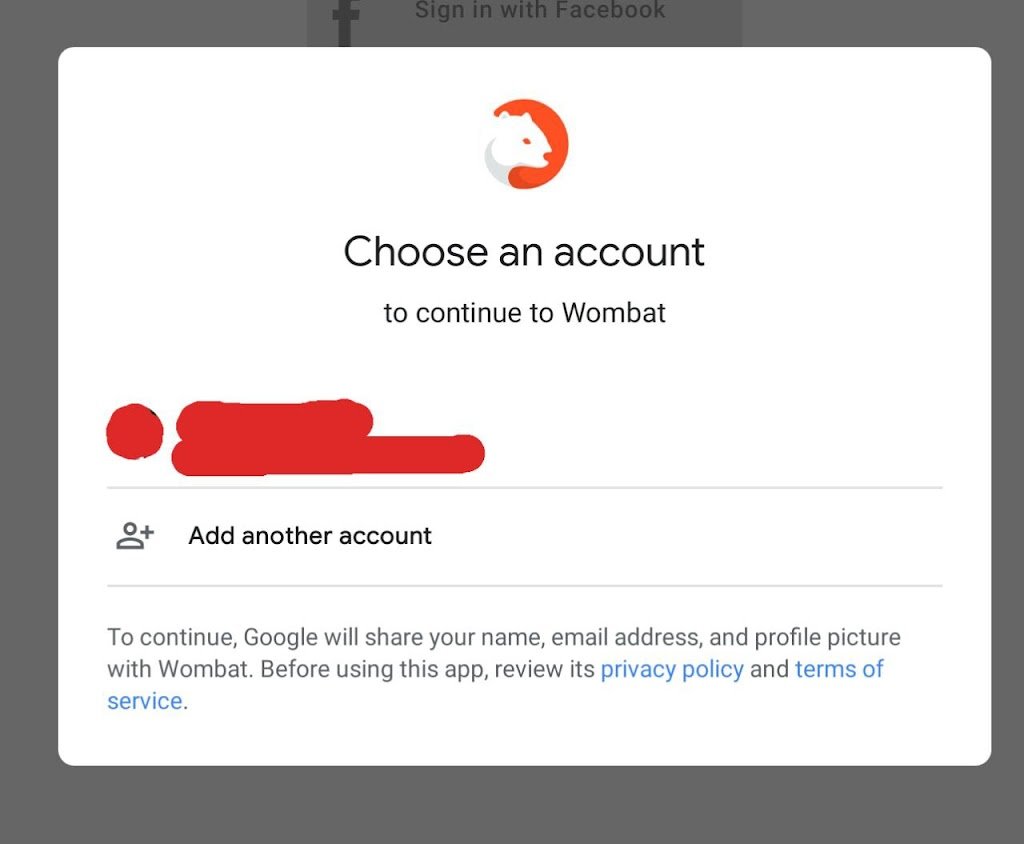
Task: Click the Google data sharing disclosure paragraph
Action: pyautogui.click(x=504, y=669)
